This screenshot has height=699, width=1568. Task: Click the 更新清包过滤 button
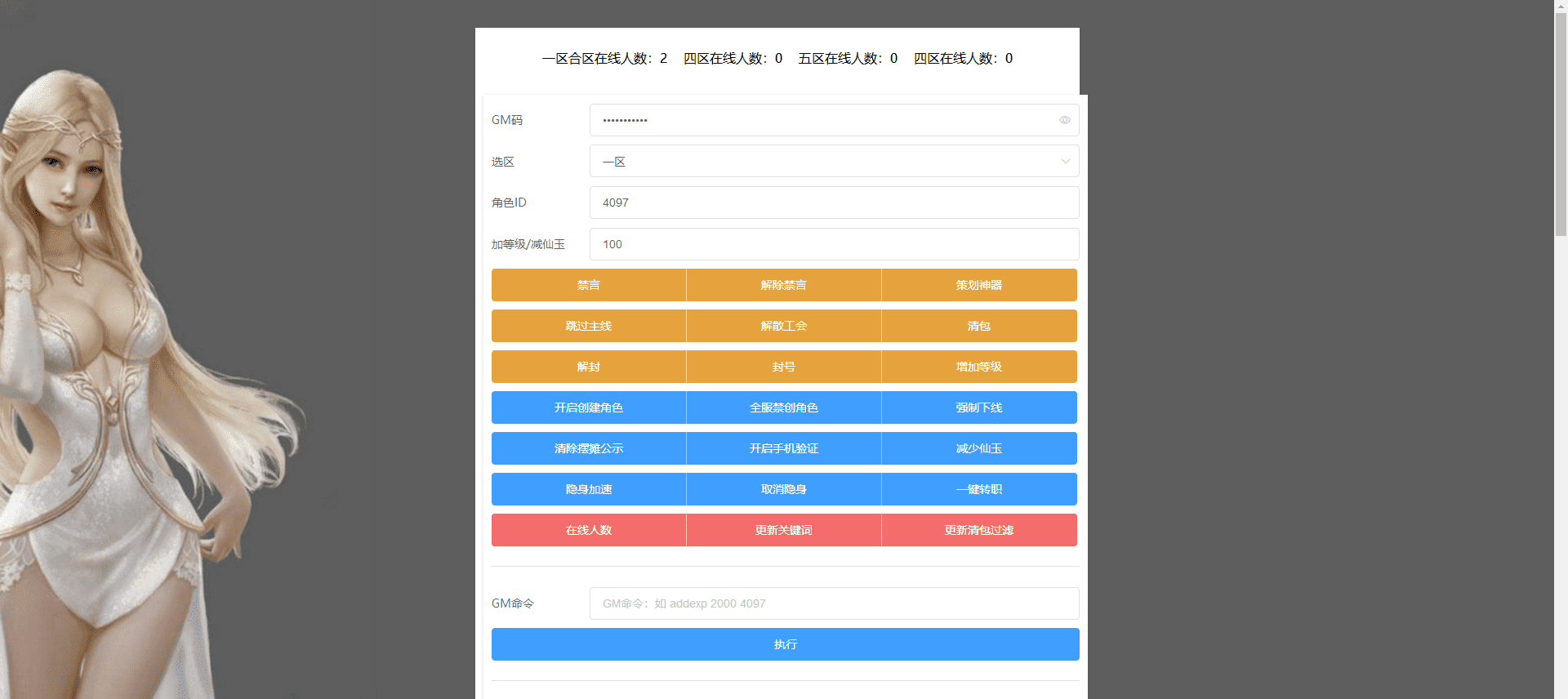[979, 530]
